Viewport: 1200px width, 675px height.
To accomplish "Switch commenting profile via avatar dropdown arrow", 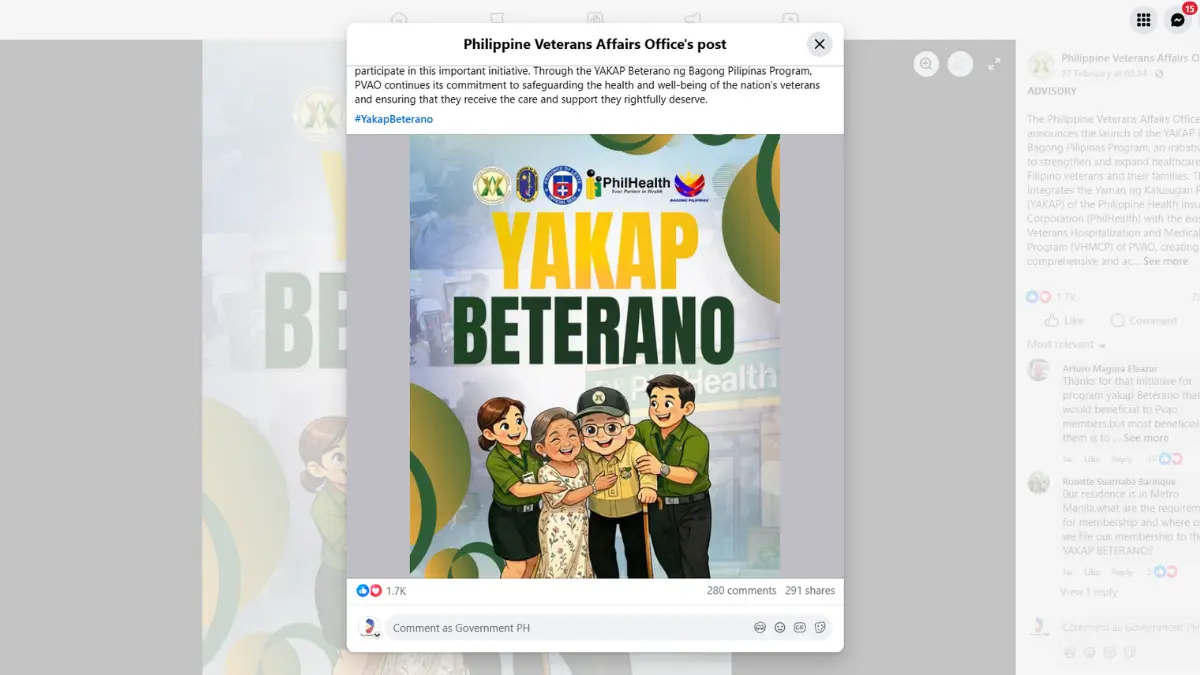I will 377,635.
